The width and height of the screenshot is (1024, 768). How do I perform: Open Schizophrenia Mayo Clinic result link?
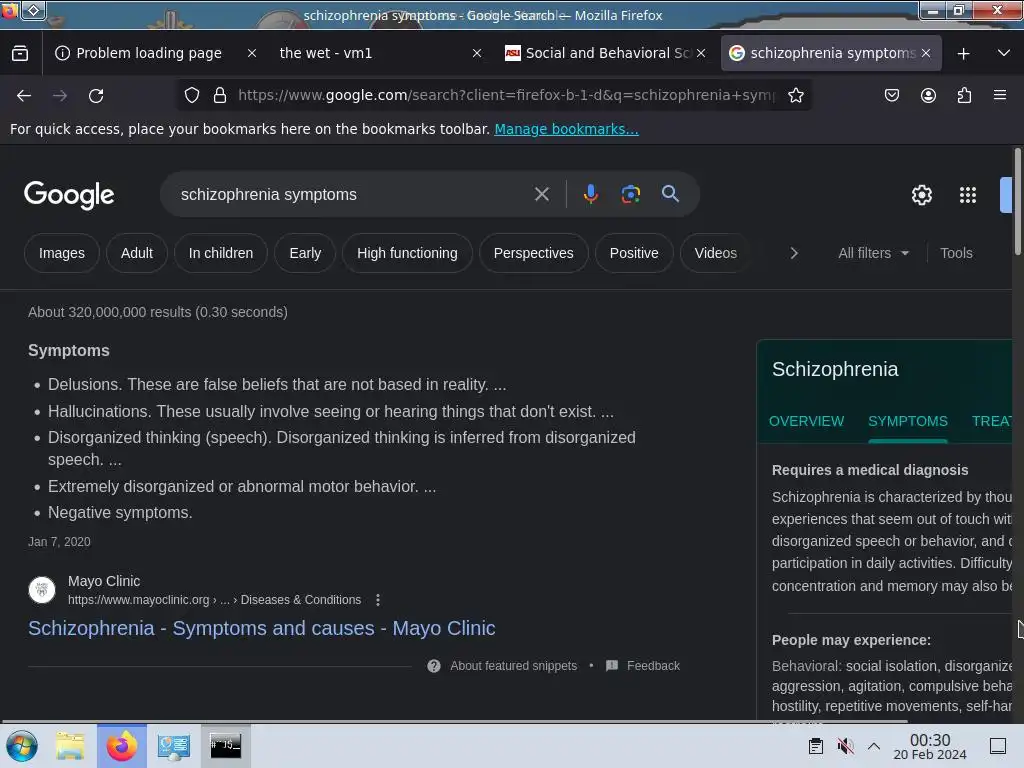point(261,628)
